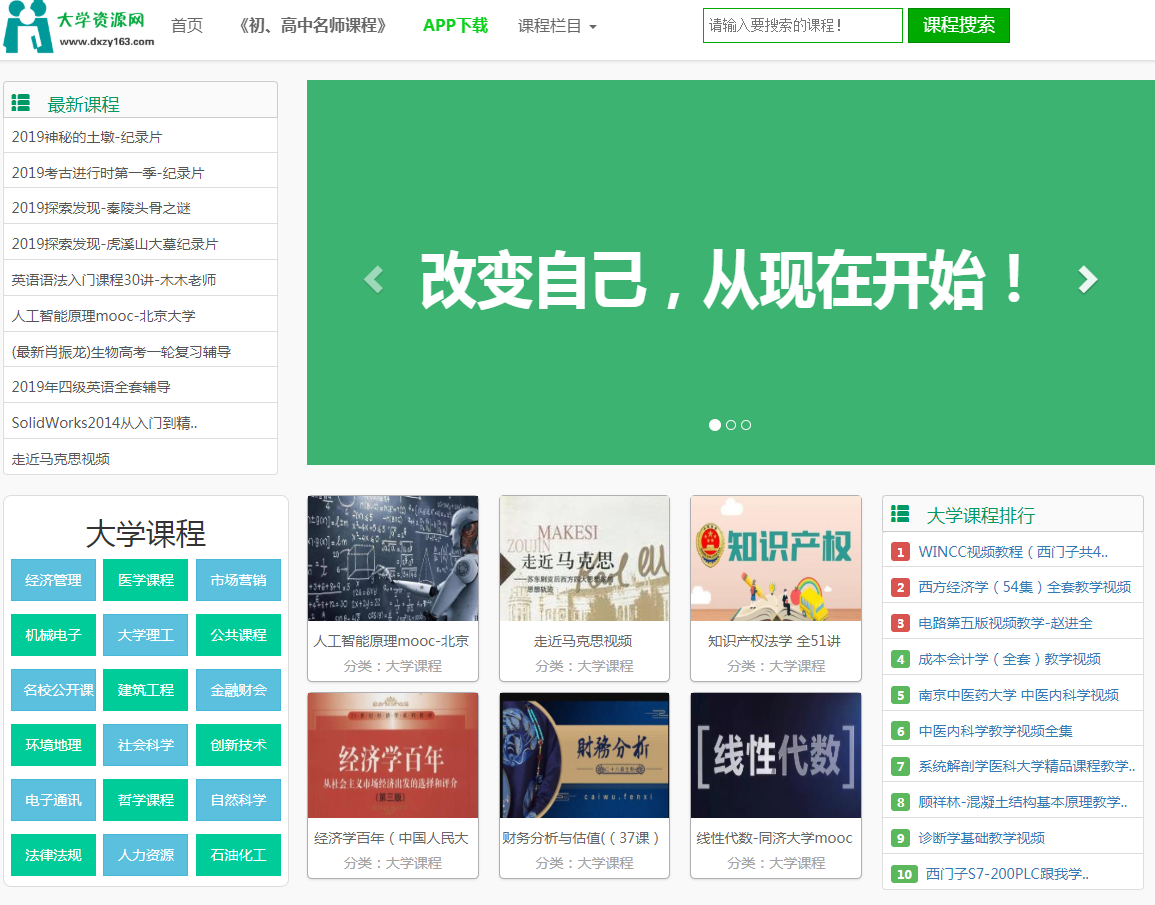This screenshot has width=1155, height=905.
Task: Select the 经济管理 category tile
Action: pos(53,580)
